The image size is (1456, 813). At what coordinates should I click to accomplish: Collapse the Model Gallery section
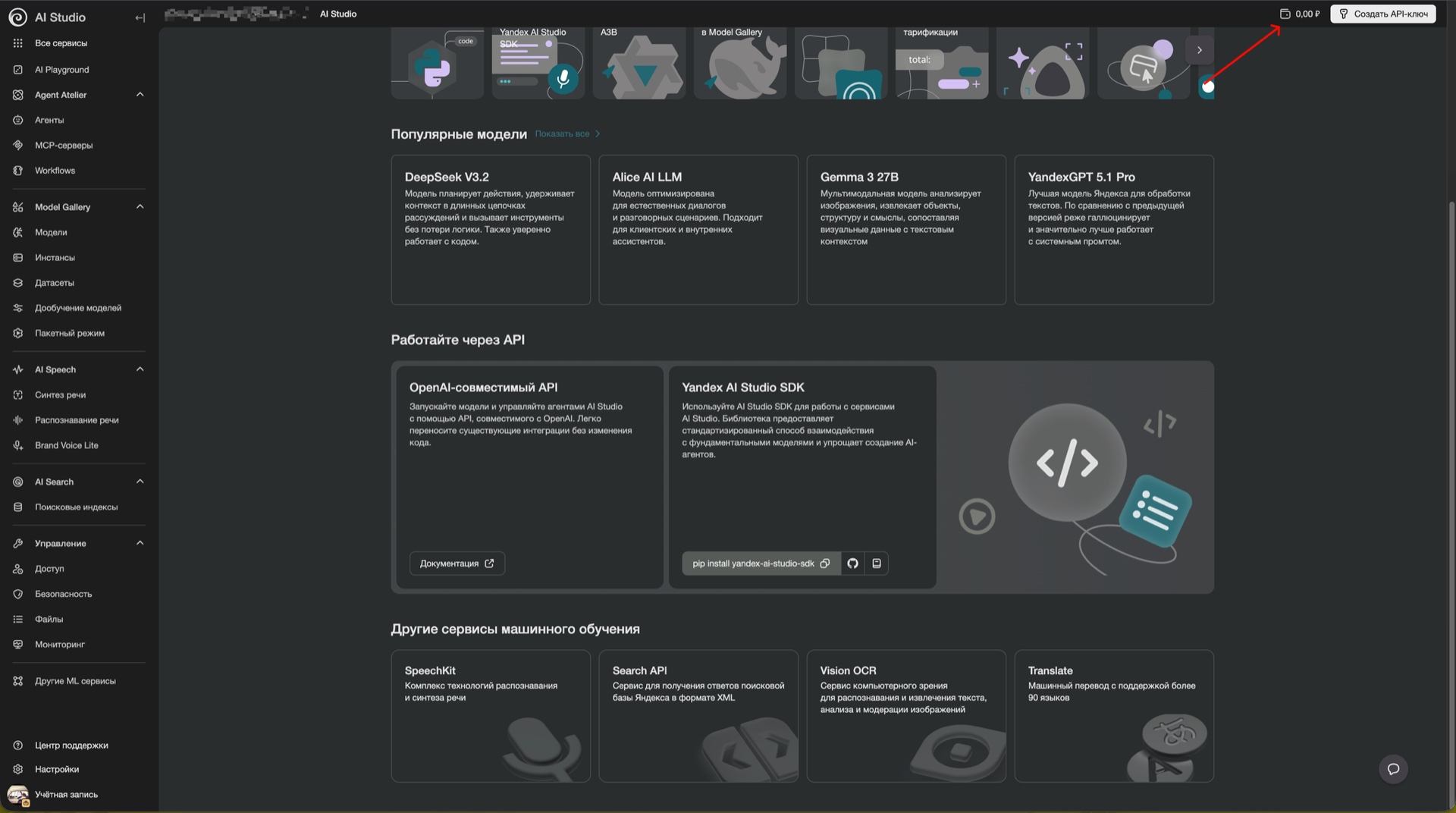(140, 207)
